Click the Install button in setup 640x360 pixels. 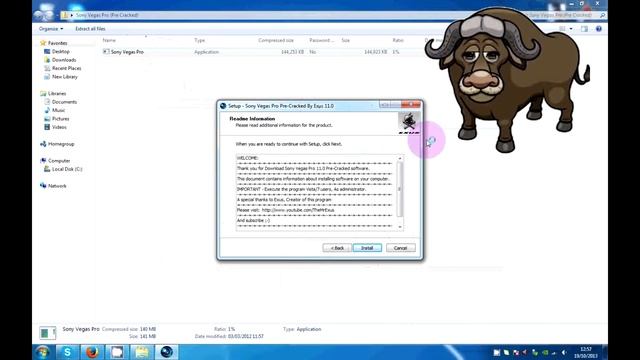[x=367, y=248]
